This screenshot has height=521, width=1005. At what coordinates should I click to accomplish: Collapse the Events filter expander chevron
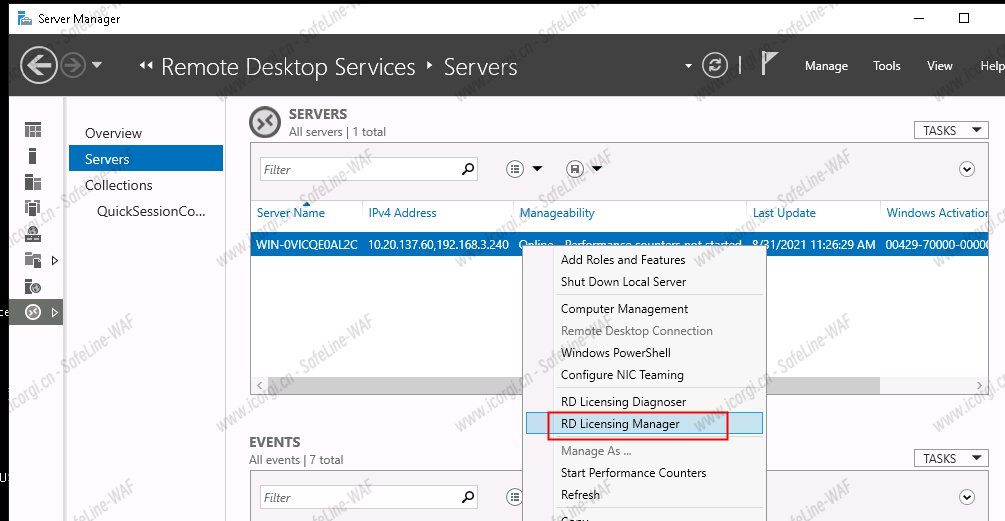click(967, 497)
